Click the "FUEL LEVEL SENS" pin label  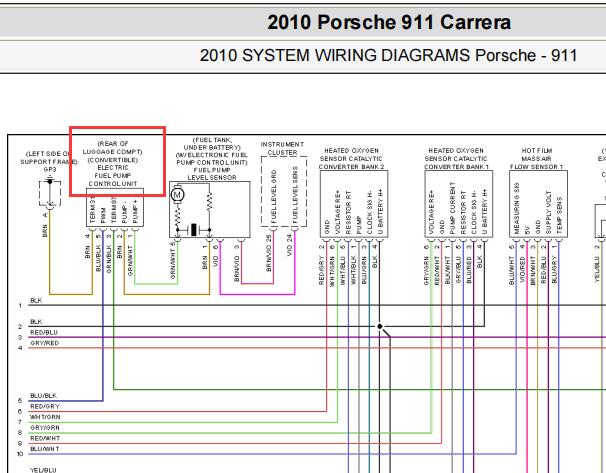tap(295, 195)
